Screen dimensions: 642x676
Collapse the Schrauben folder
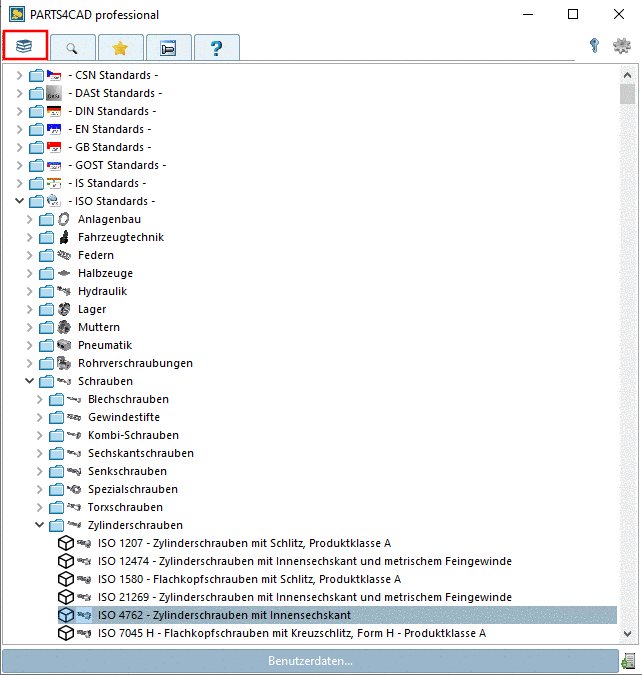pyautogui.click(x=29, y=381)
